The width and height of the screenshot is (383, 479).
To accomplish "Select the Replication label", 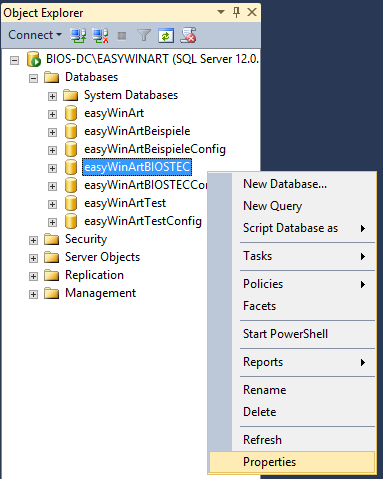I will (94, 275).
